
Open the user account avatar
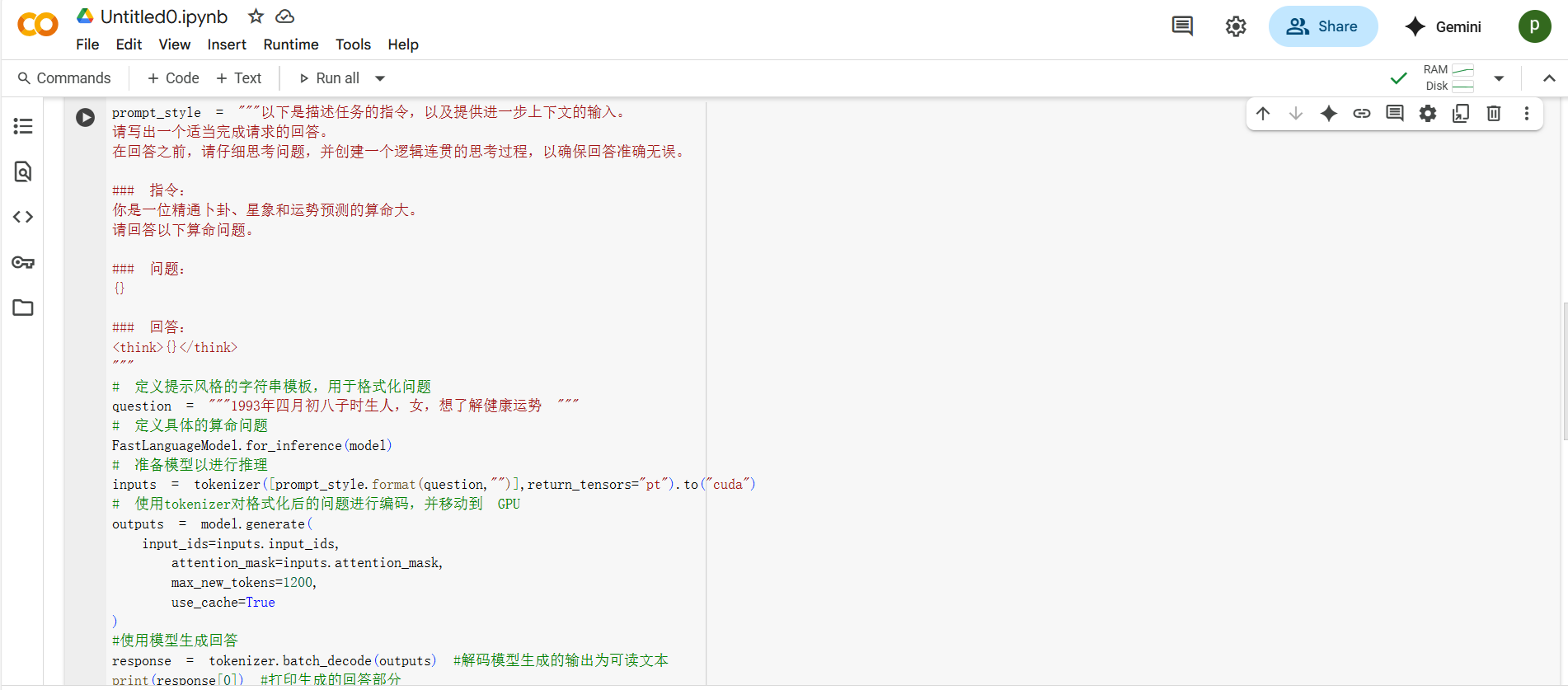click(x=1535, y=26)
